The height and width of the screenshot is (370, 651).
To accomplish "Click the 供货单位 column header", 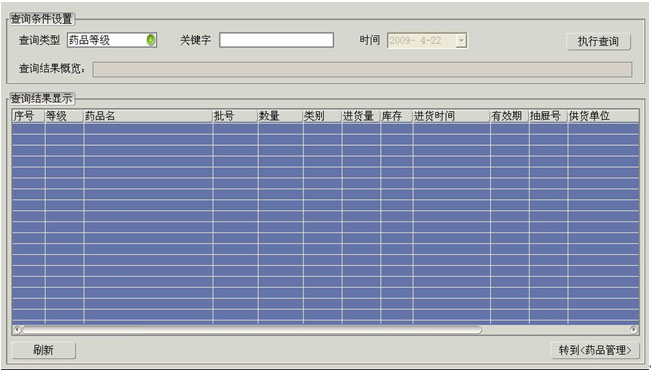I will 603,116.
